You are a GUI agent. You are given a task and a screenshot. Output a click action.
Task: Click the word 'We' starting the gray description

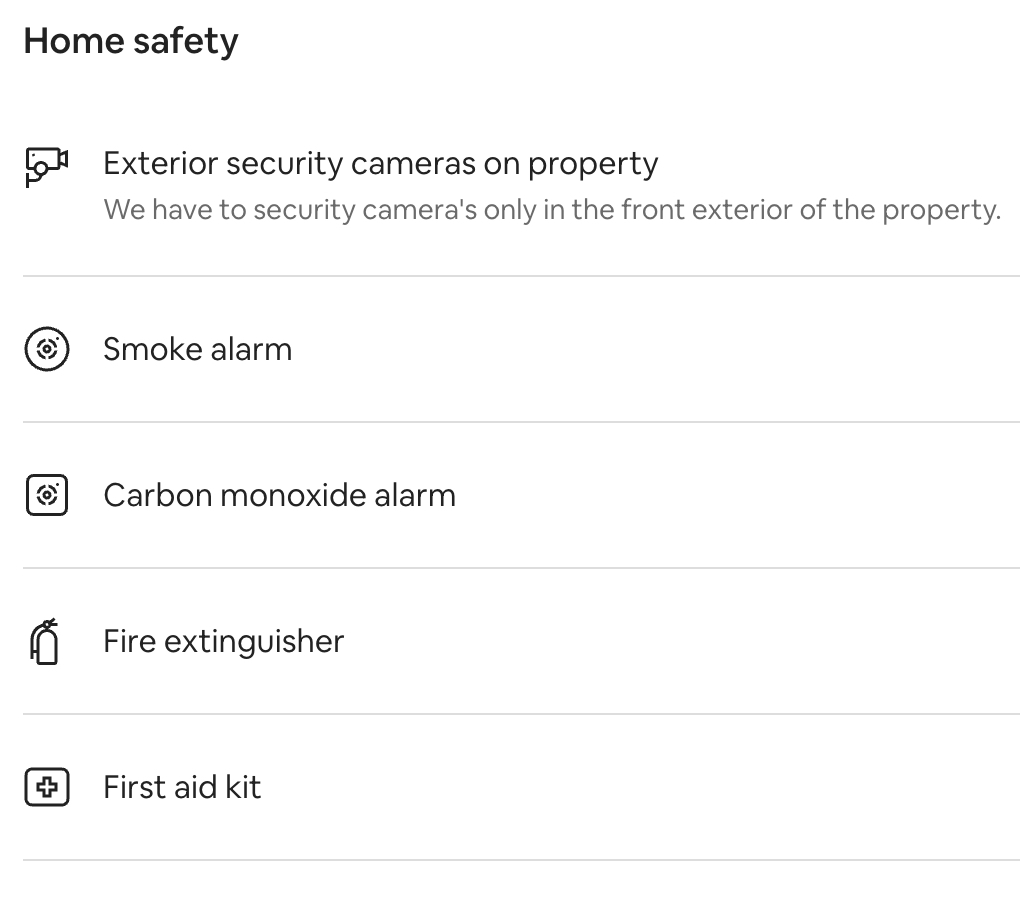[x=124, y=210]
